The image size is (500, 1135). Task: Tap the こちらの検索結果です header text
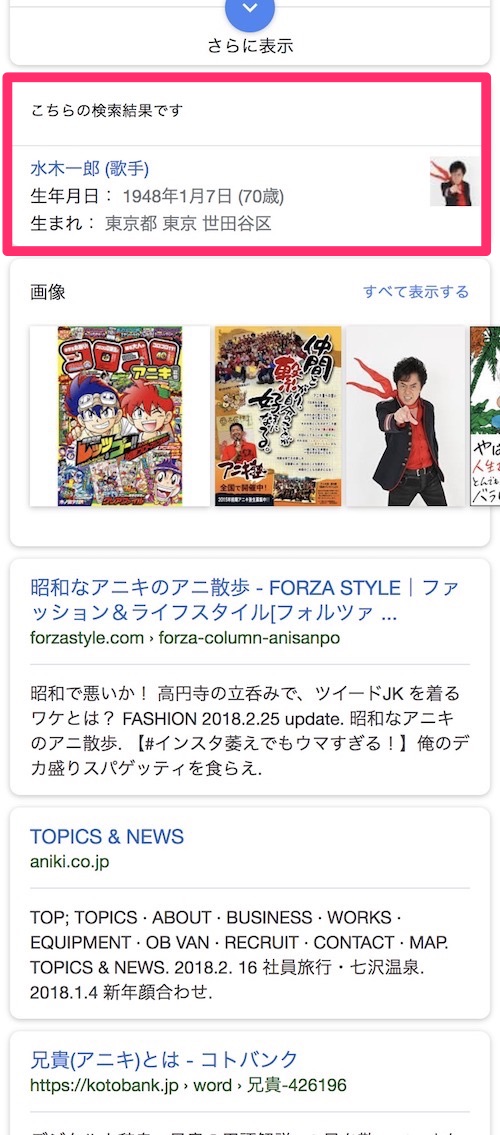pyautogui.click(x=107, y=111)
